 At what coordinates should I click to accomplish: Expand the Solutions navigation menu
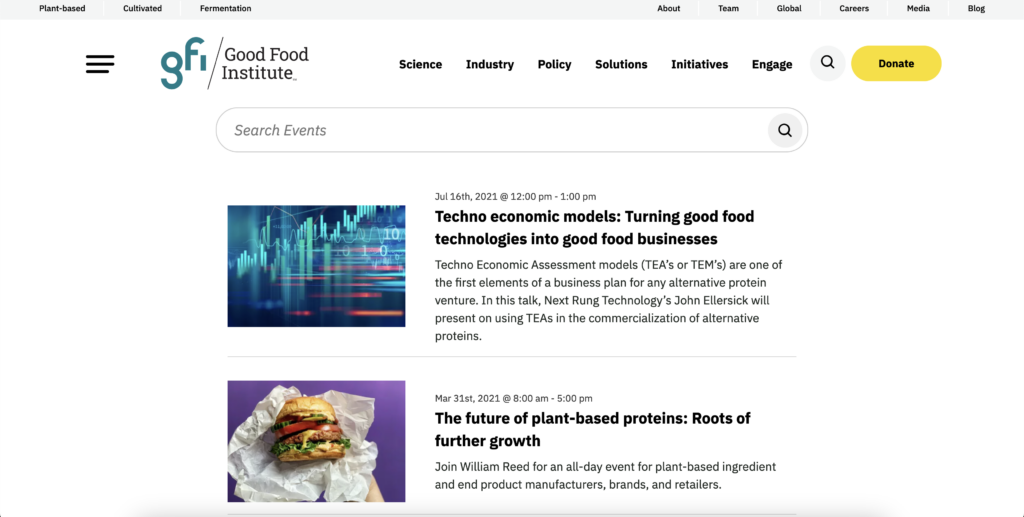(621, 64)
